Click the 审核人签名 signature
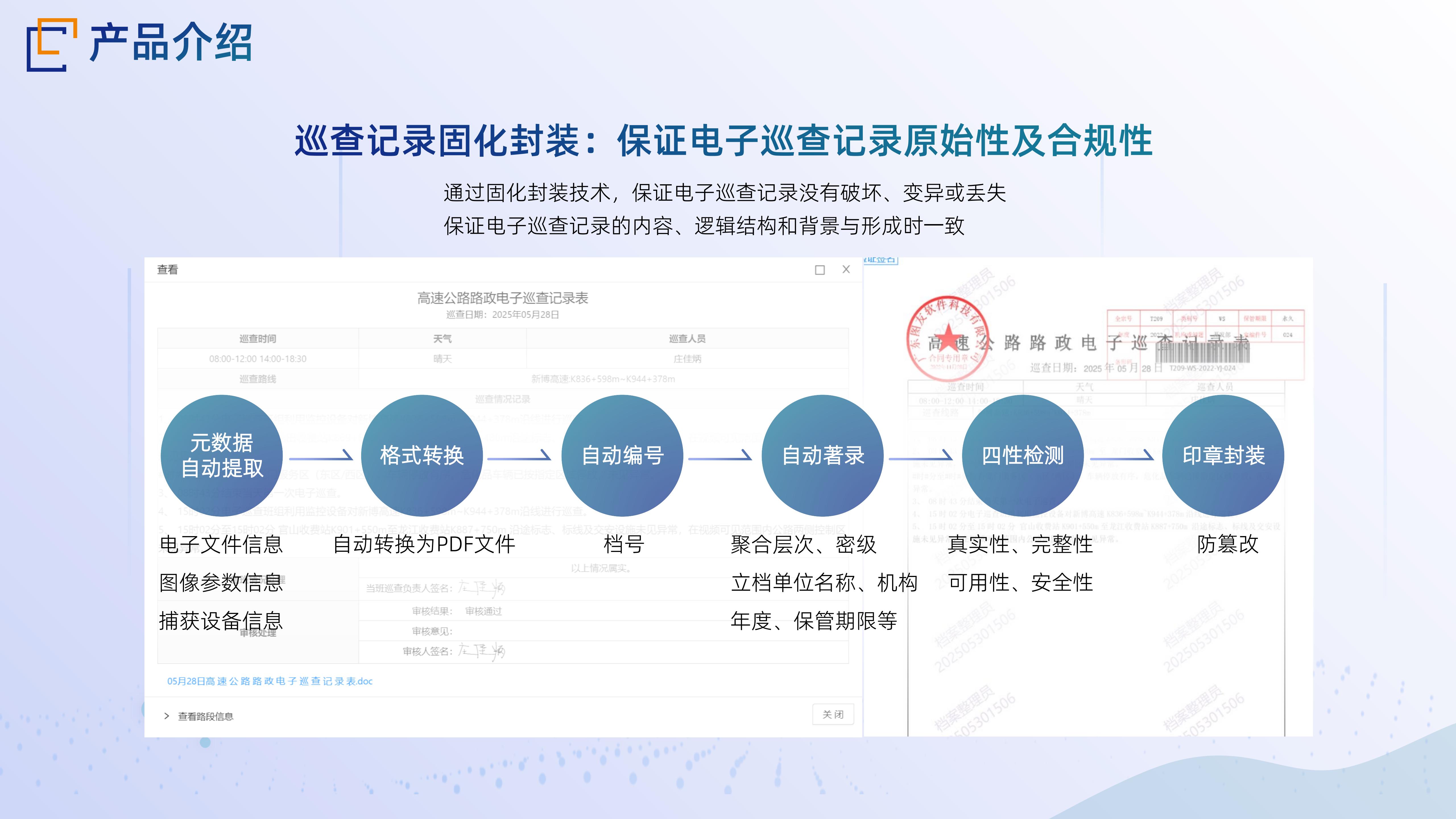The width and height of the screenshot is (1456, 819). click(481, 651)
